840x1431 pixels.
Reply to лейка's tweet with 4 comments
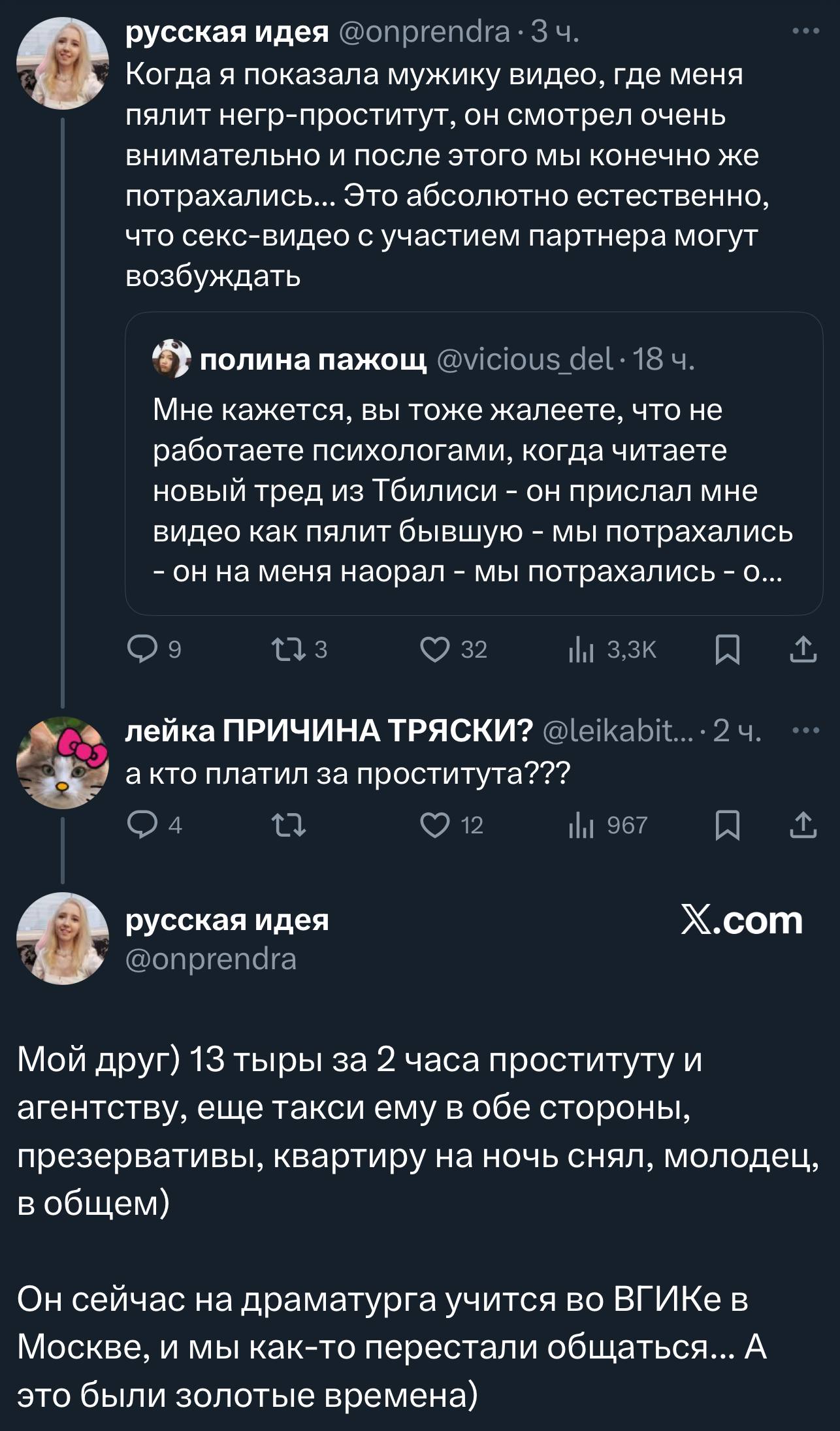pos(139,826)
